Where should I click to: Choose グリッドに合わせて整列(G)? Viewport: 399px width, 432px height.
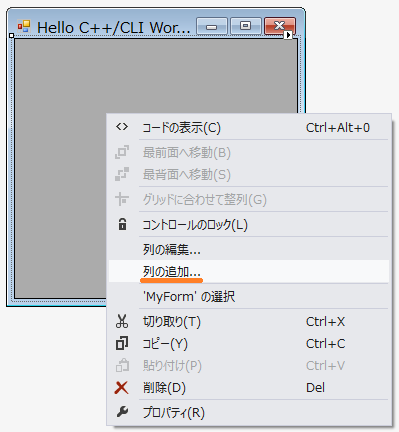249,200
